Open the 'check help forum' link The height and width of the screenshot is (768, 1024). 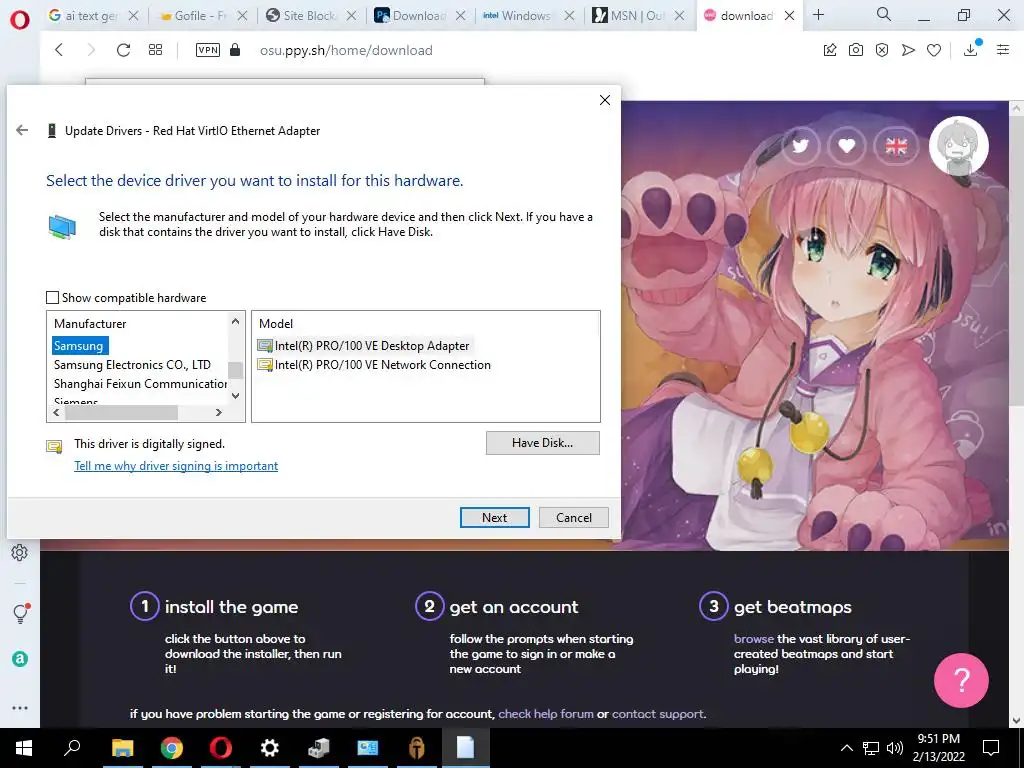[x=546, y=714]
